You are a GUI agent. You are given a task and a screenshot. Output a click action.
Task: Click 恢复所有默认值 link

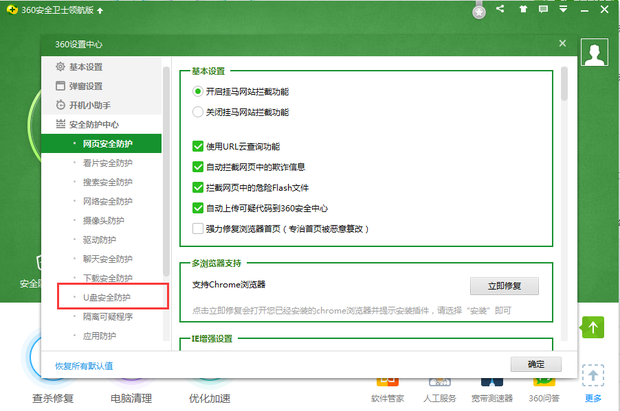click(x=84, y=366)
